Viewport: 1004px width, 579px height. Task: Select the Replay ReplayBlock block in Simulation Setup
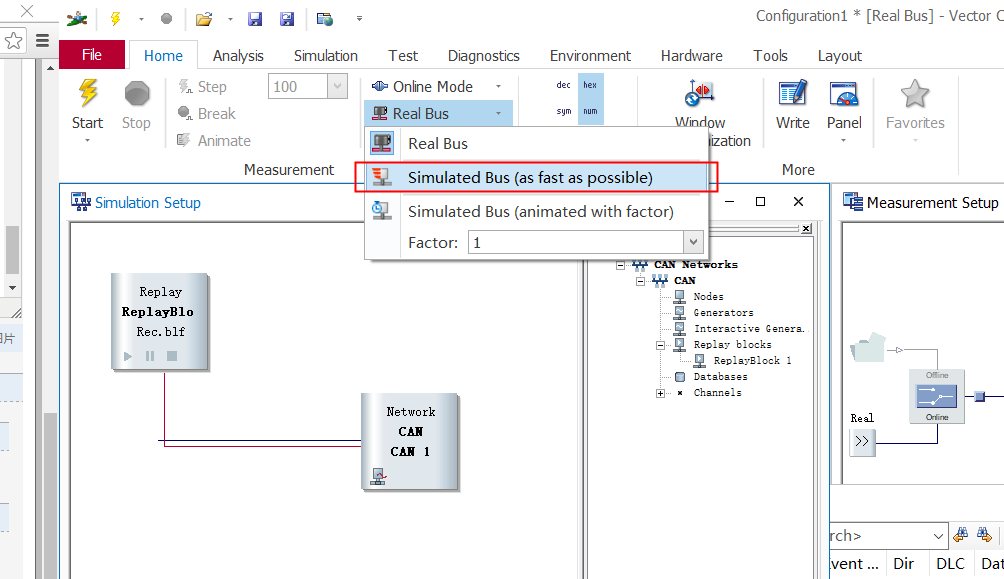[160, 322]
